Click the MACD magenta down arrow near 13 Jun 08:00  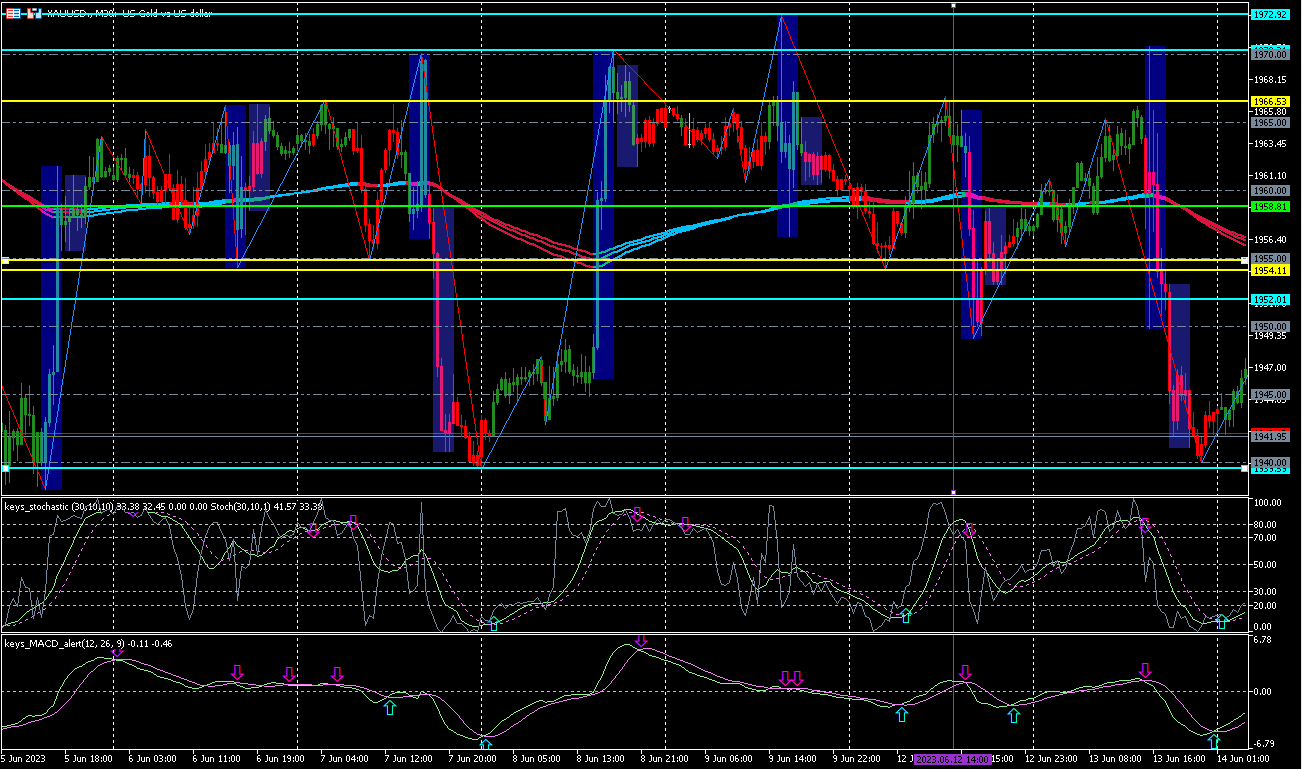point(1145,670)
